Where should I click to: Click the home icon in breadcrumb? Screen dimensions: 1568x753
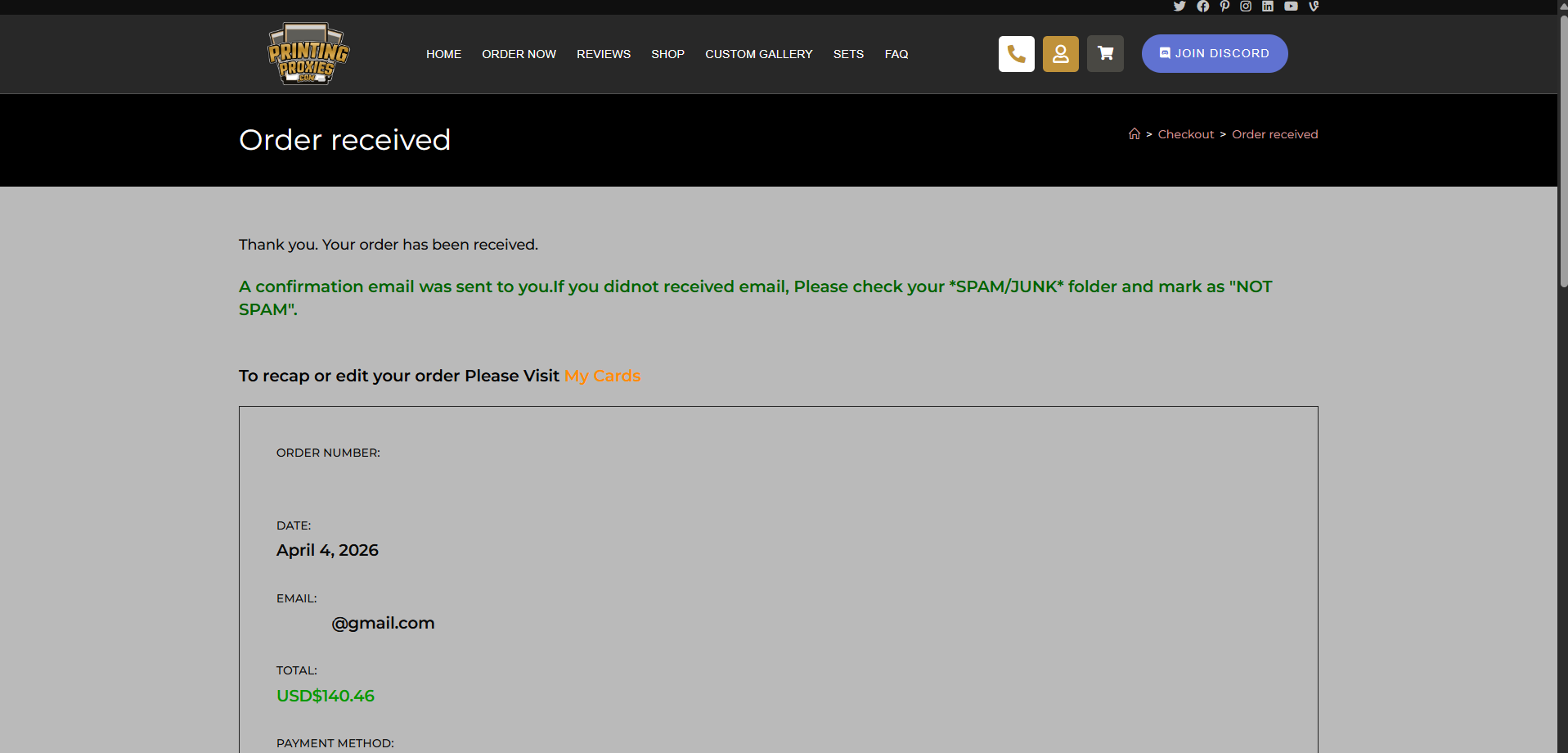tap(1134, 134)
